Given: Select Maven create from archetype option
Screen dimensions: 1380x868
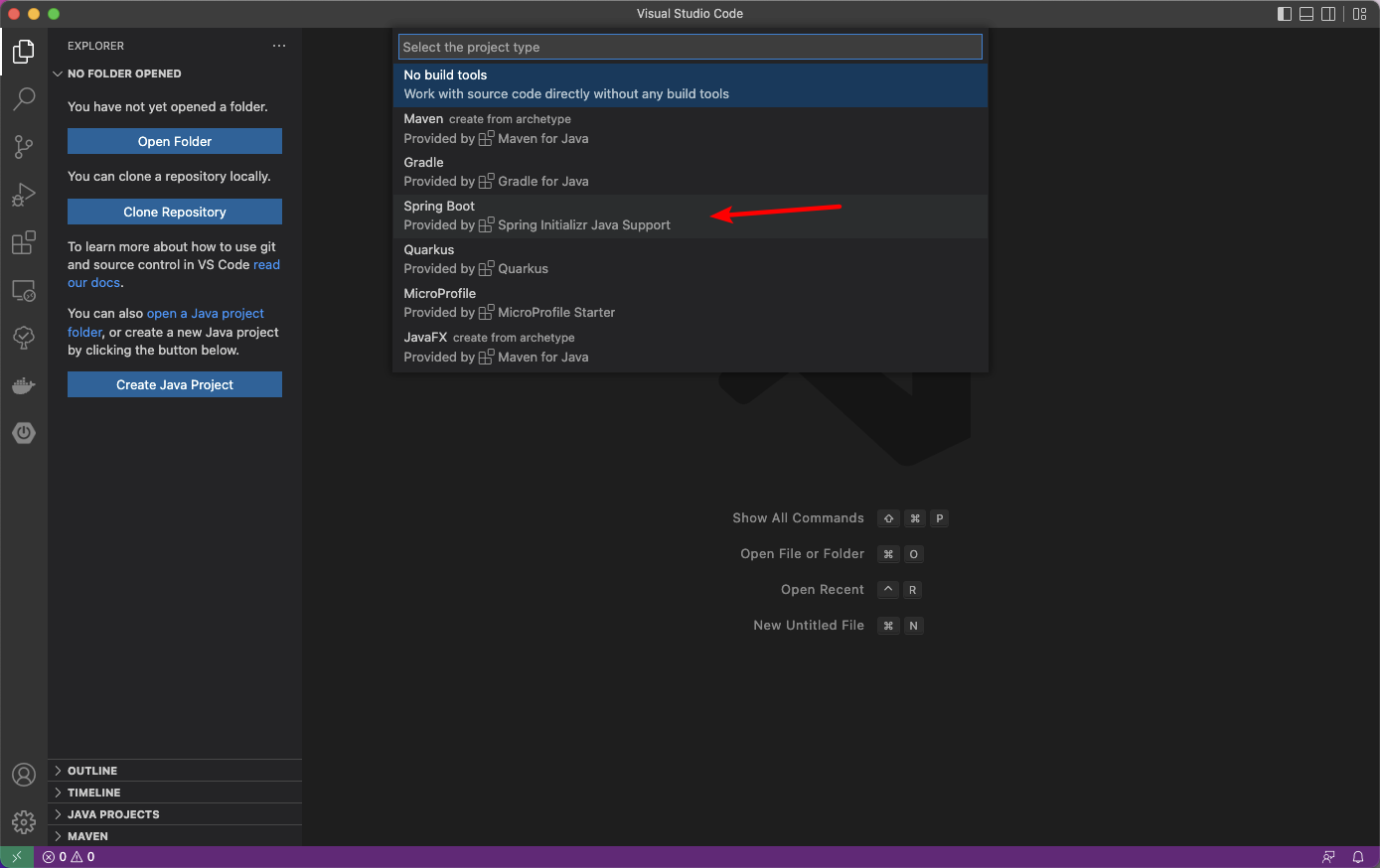Looking at the screenshot, I should 690,128.
